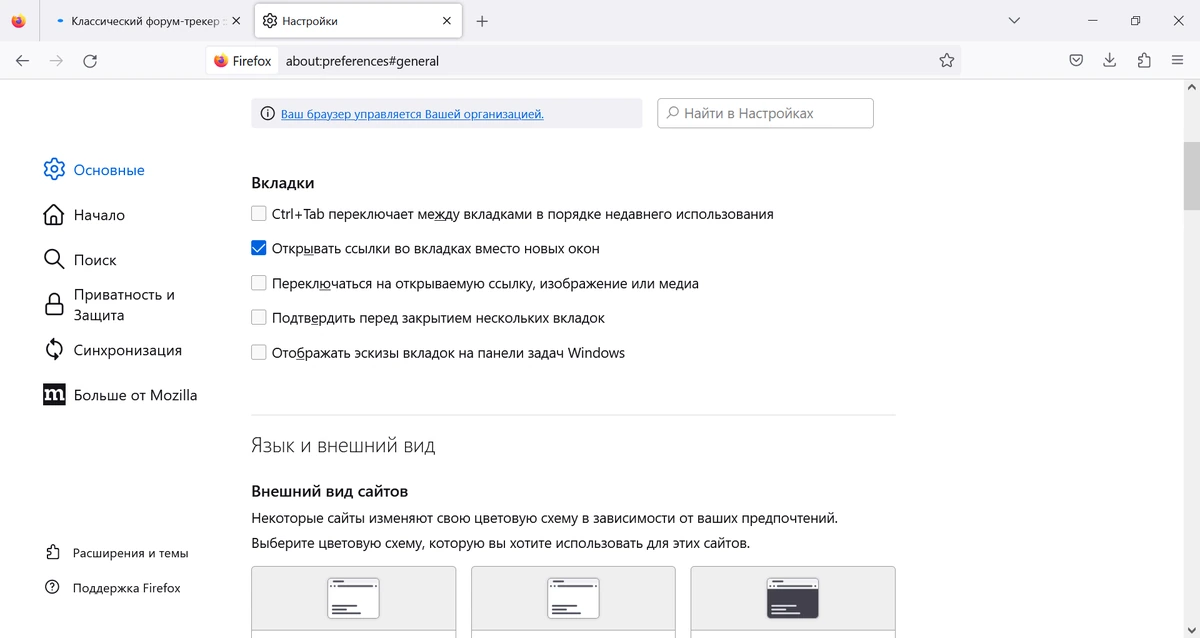Select the dark color scheme thumbnail
Image resolution: width=1200 pixels, height=638 pixels.
[x=793, y=600]
